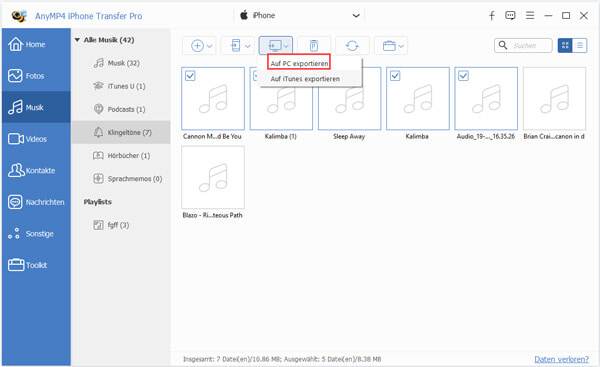Select the Blazo - Ri...teous Path thumbnail

tap(213, 177)
